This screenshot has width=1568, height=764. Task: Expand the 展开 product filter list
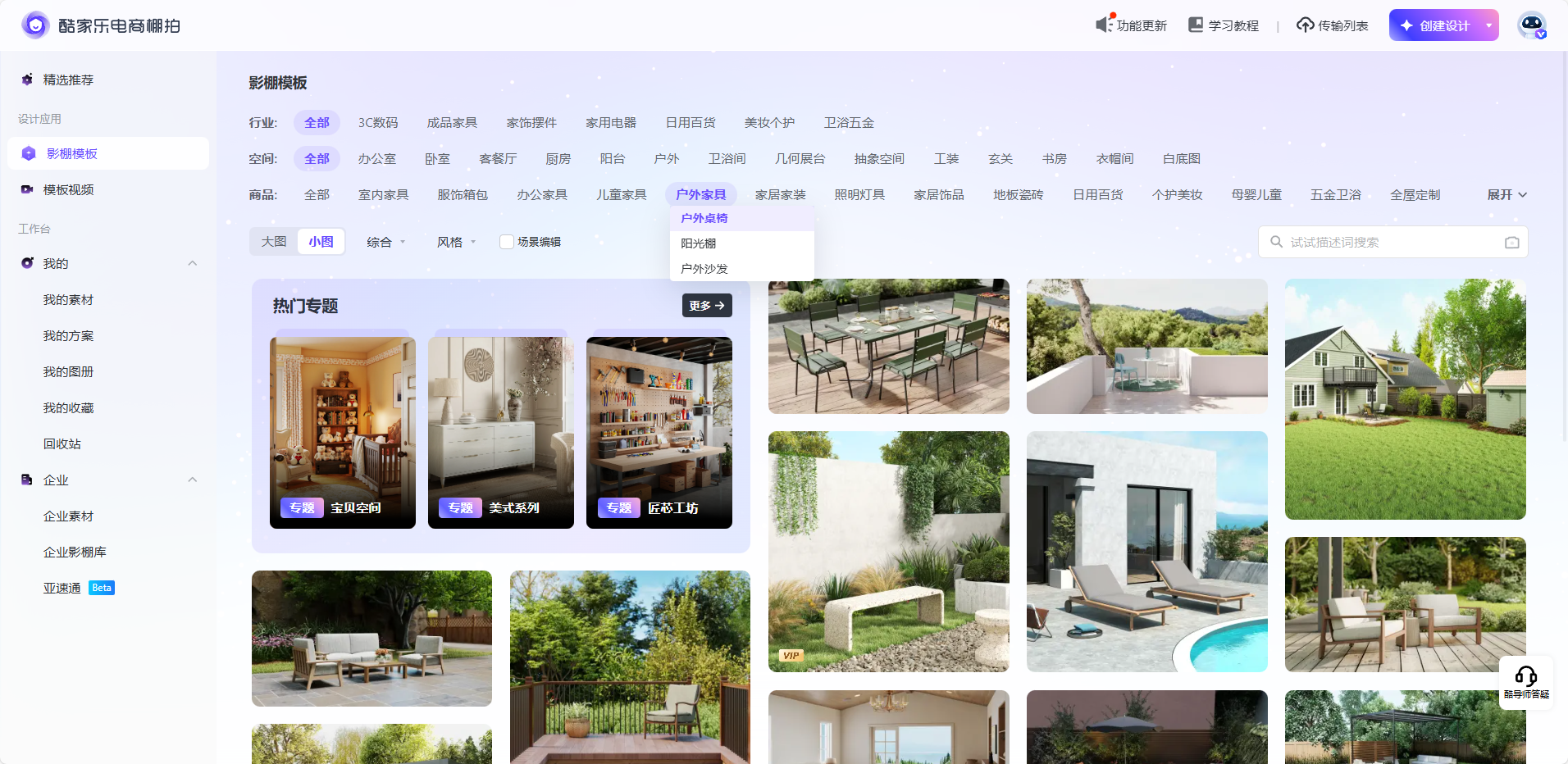(1507, 195)
